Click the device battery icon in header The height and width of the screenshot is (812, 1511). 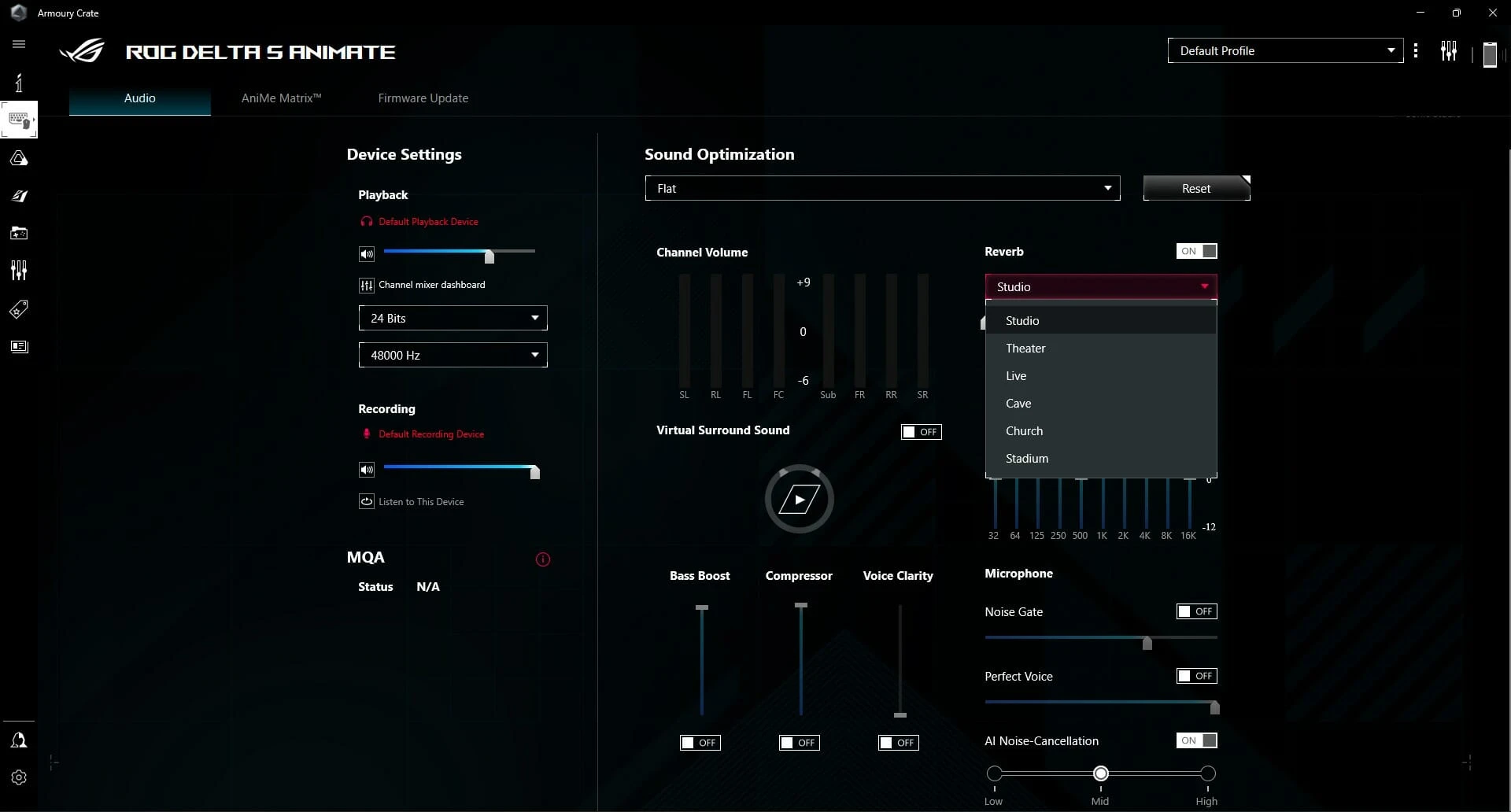click(1490, 54)
